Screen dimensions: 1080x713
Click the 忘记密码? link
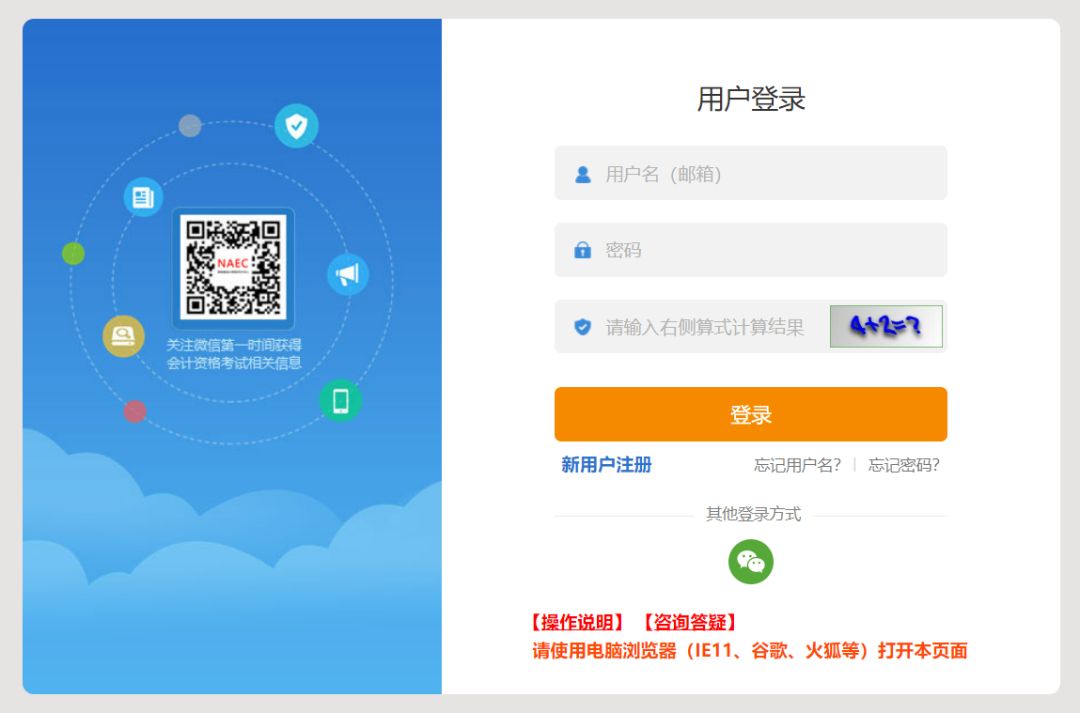pos(904,465)
